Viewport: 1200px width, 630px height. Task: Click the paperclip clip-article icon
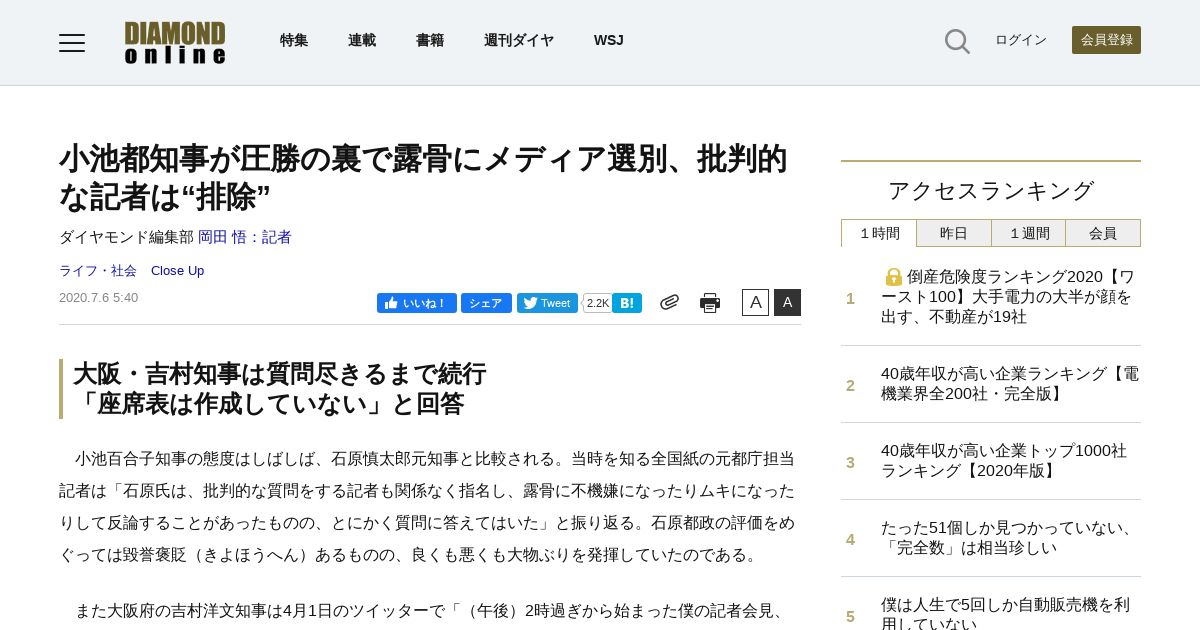point(669,302)
